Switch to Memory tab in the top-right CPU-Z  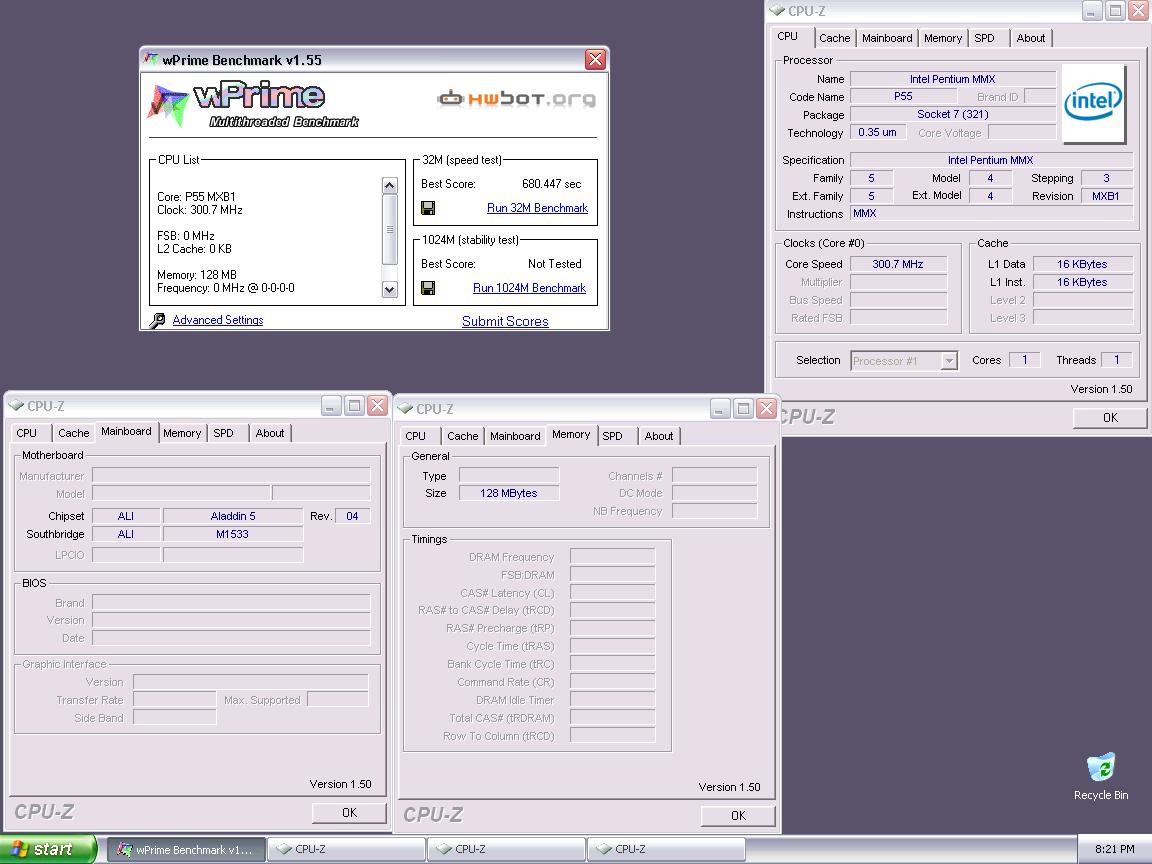(943, 38)
